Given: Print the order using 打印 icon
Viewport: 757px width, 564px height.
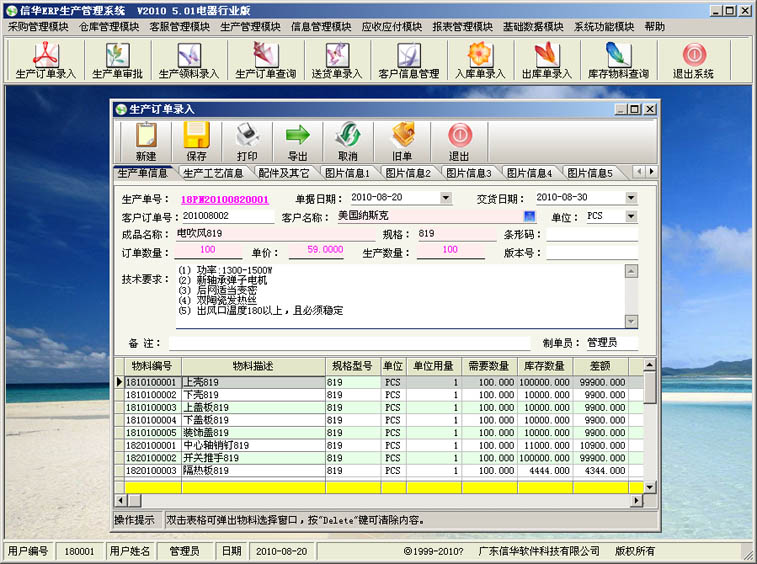Looking at the screenshot, I should [x=247, y=141].
